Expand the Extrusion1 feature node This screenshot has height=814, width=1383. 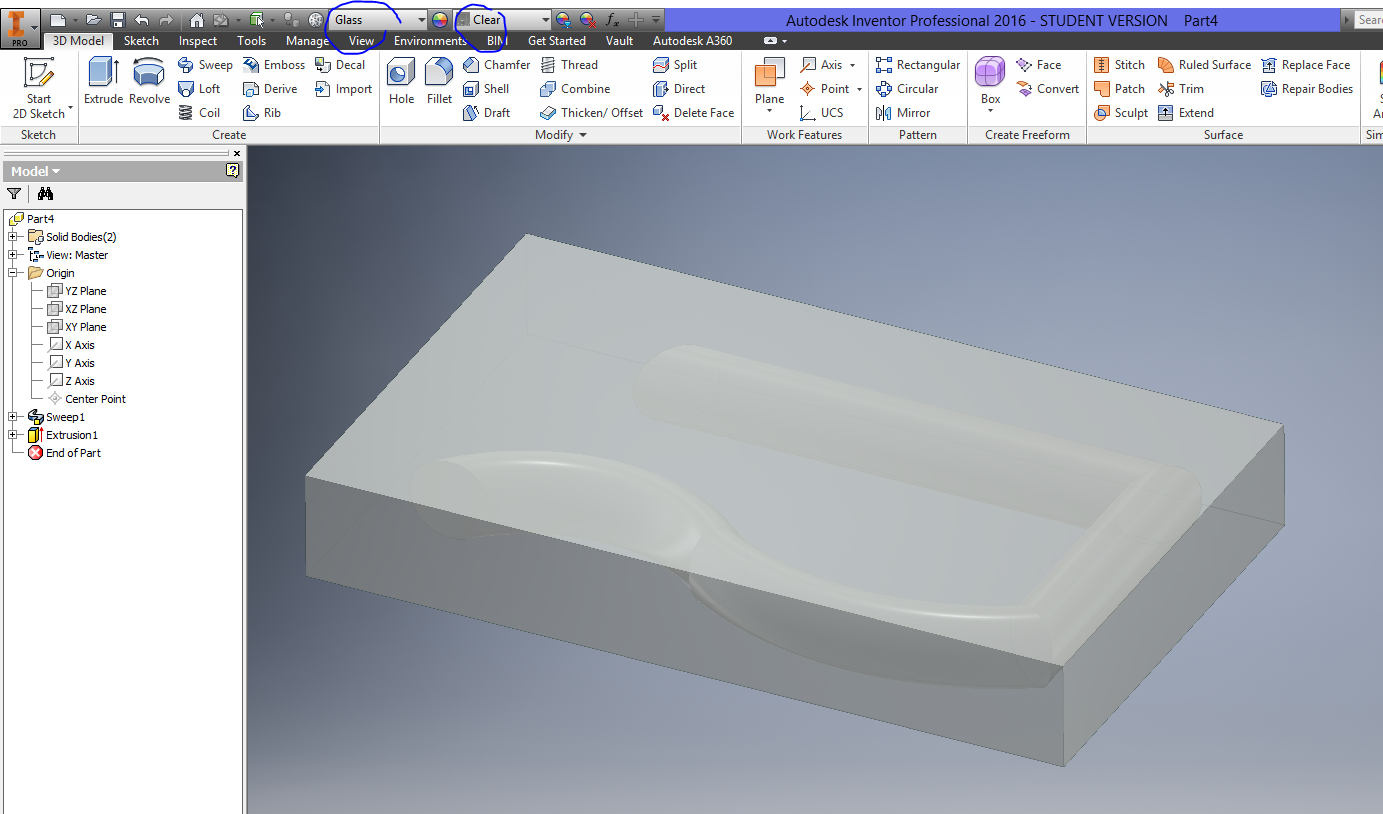(x=12, y=435)
